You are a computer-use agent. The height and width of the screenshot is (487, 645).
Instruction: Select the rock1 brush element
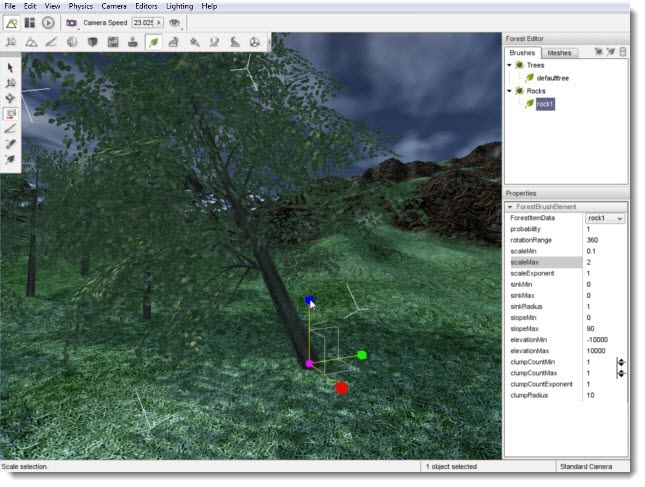point(545,104)
